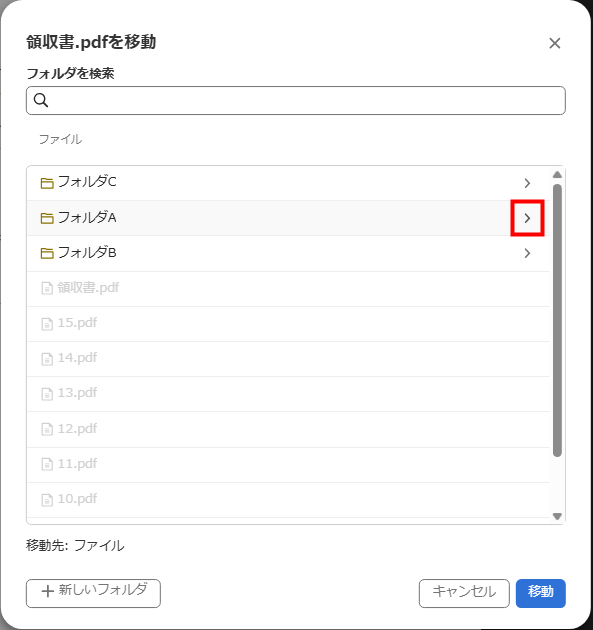This screenshot has height=630, width=593.
Task: Expand フォルダB with its chevron
Action: pos(527,253)
